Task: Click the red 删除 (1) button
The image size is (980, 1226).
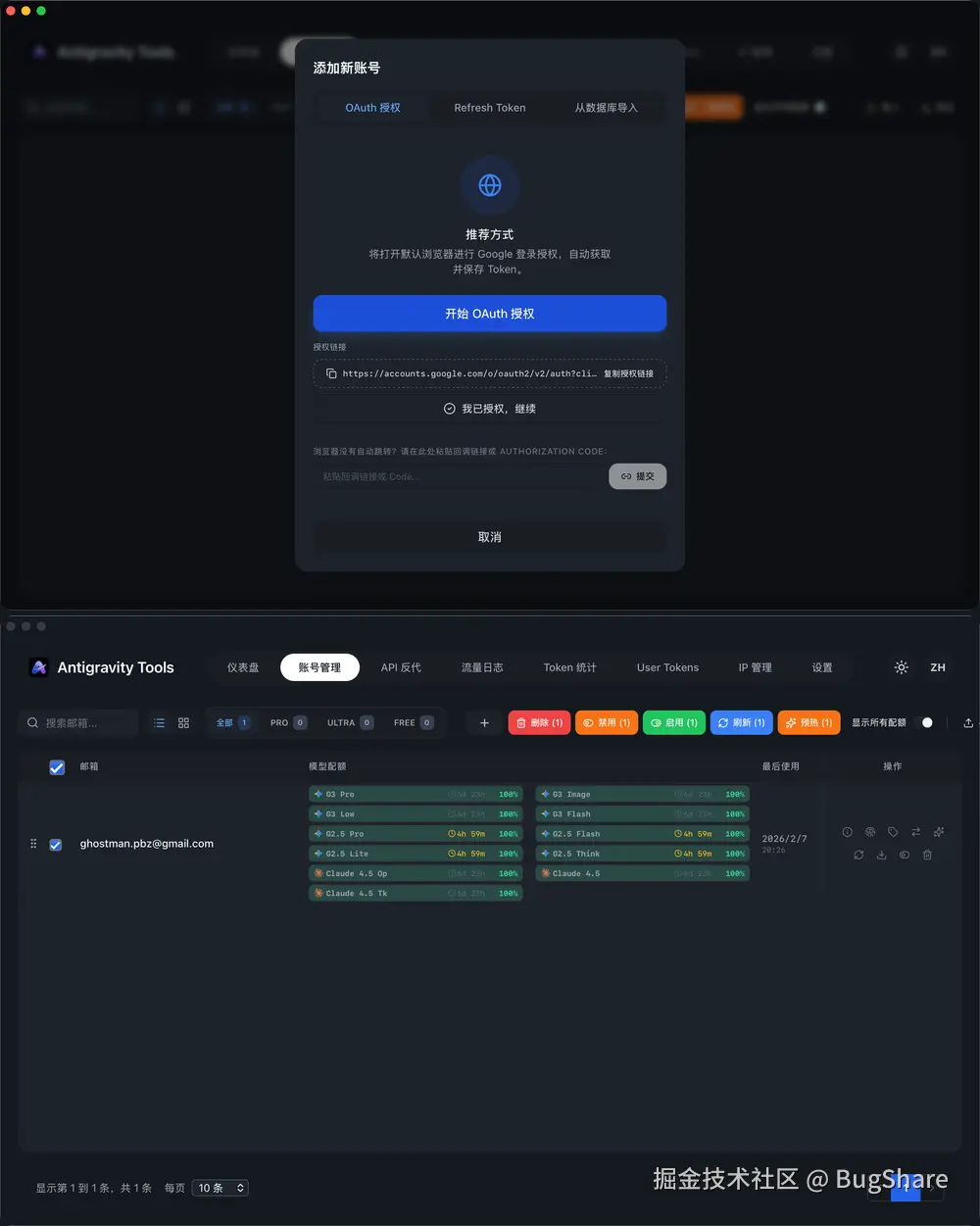Action: [x=539, y=722]
